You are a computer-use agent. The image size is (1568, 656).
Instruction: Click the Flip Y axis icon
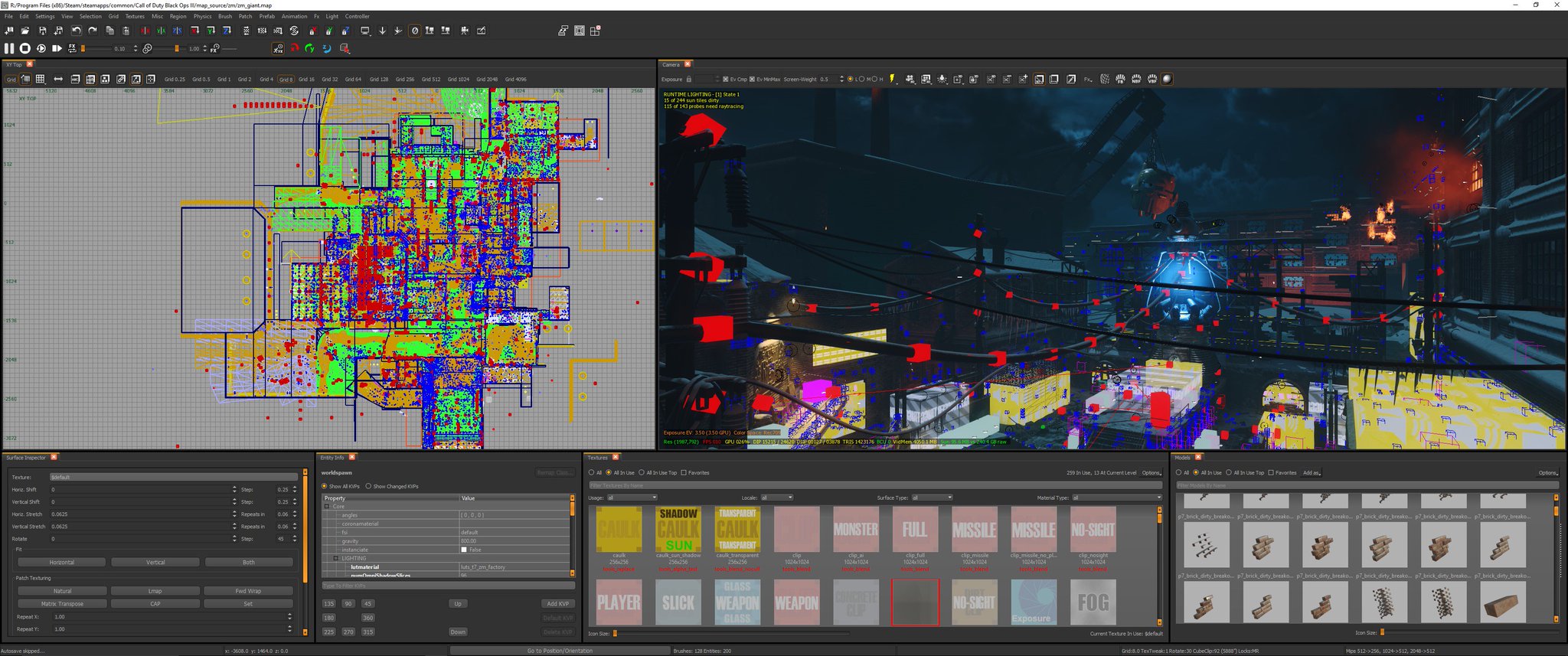pyautogui.click(x=161, y=31)
